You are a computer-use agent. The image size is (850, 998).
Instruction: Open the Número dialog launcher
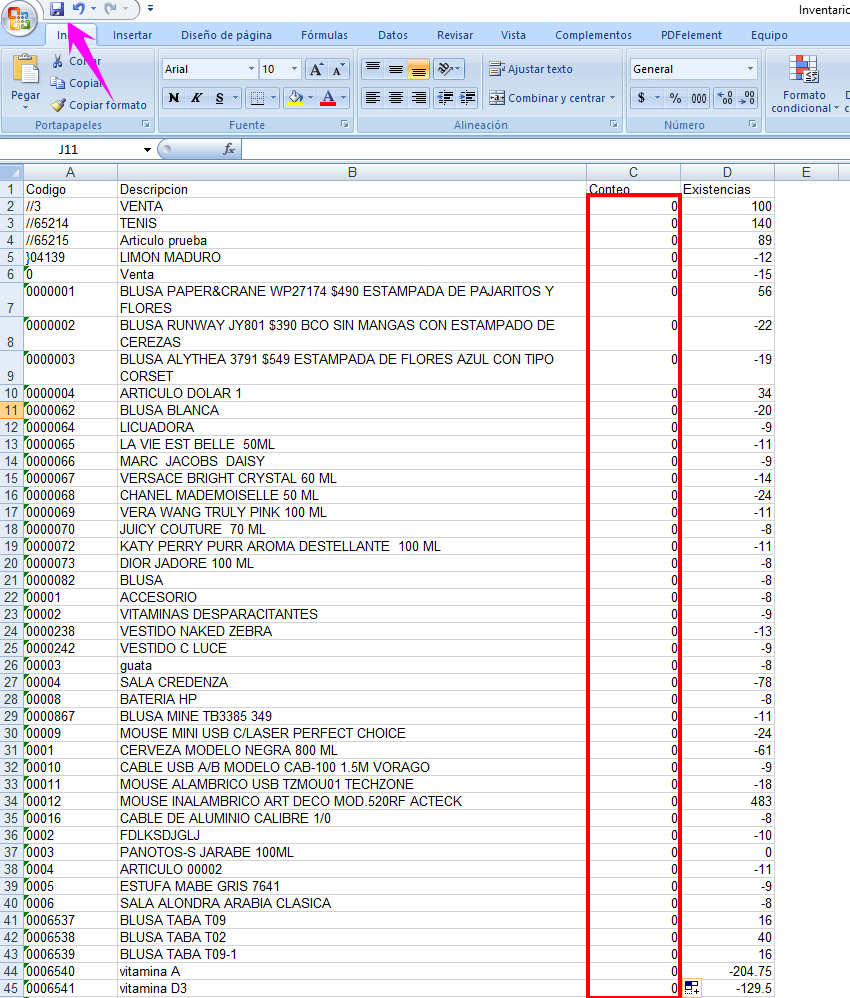pos(753,124)
